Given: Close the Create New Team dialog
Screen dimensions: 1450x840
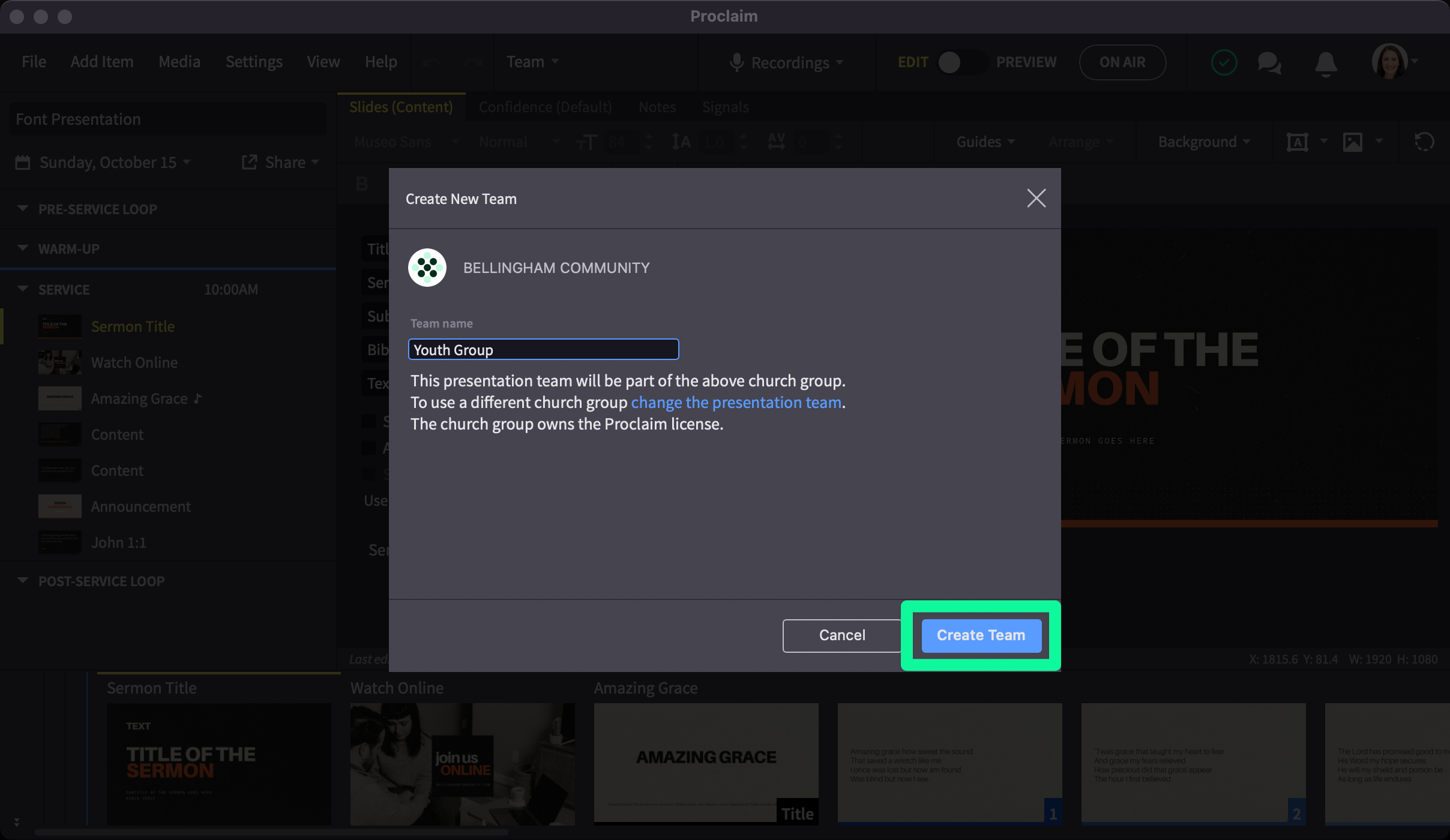Looking at the screenshot, I should tap(1036, 198).
